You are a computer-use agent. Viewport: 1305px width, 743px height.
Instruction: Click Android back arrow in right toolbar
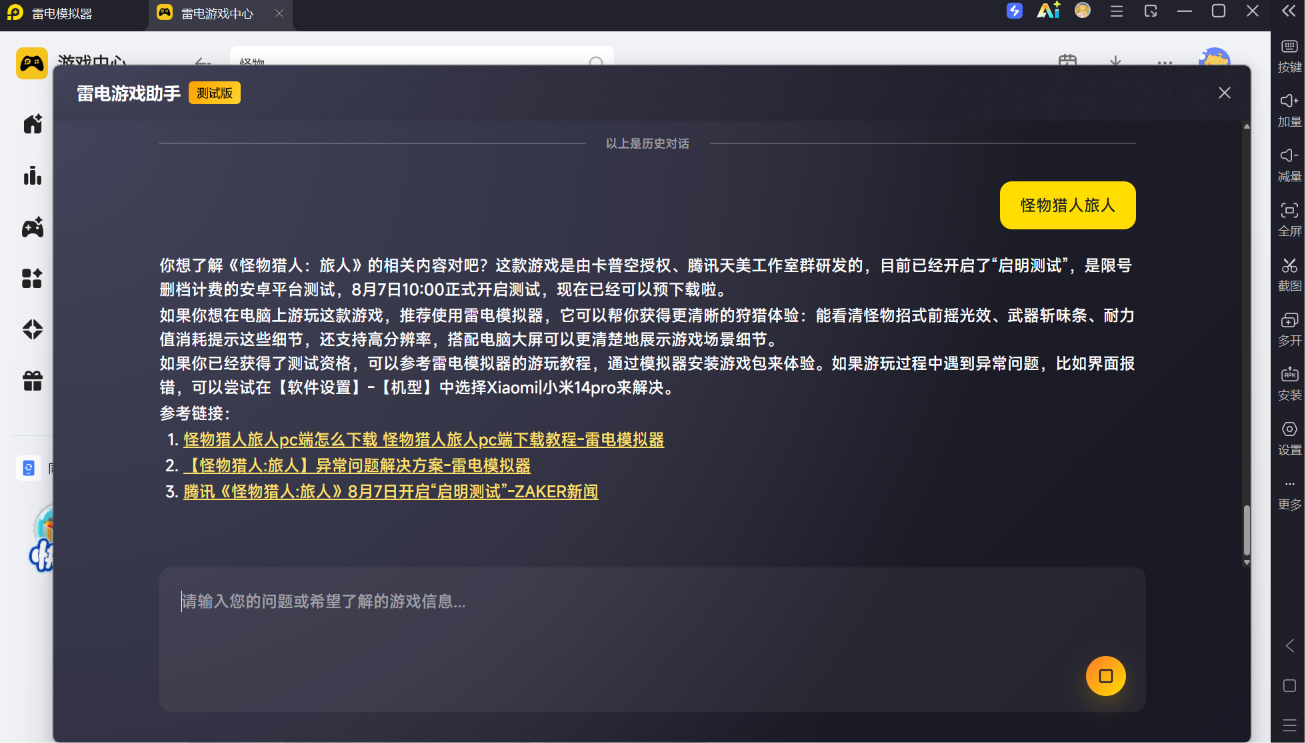[x=1290, y=646]
